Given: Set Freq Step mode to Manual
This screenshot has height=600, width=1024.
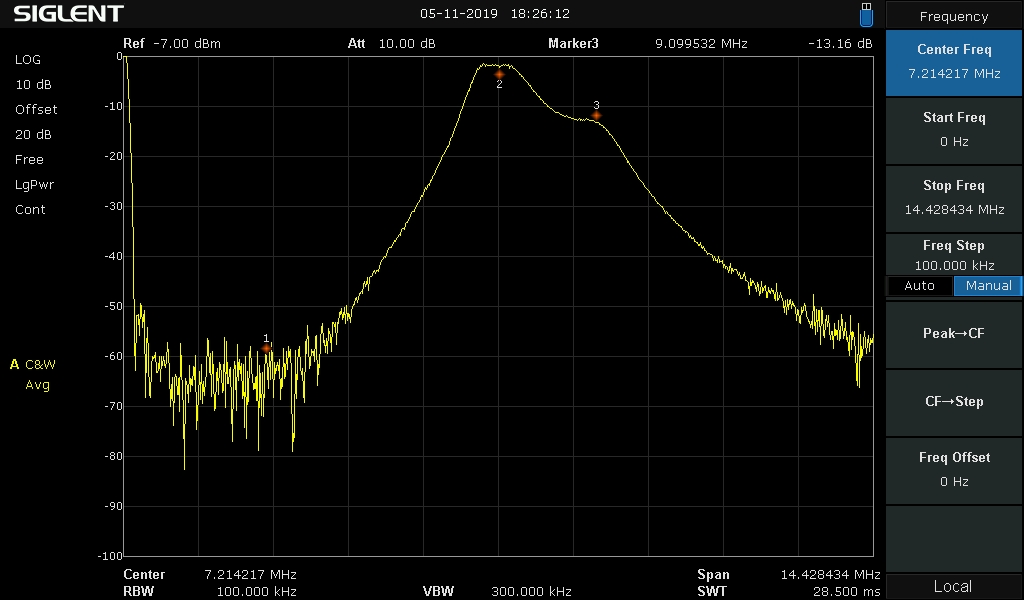Looking at the screenshot, I should (988, 285).
